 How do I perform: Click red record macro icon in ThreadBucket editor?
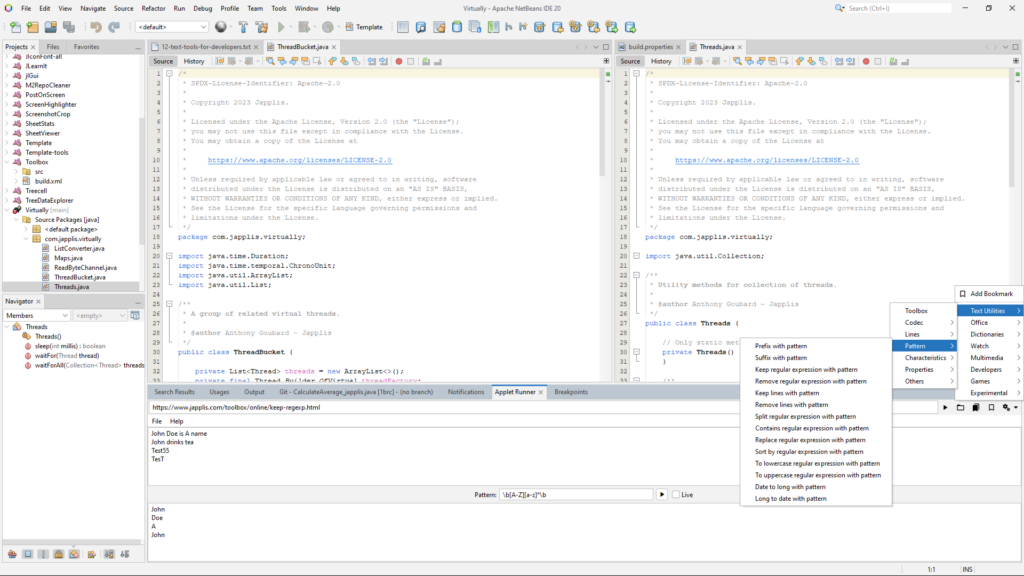point(399,61)
